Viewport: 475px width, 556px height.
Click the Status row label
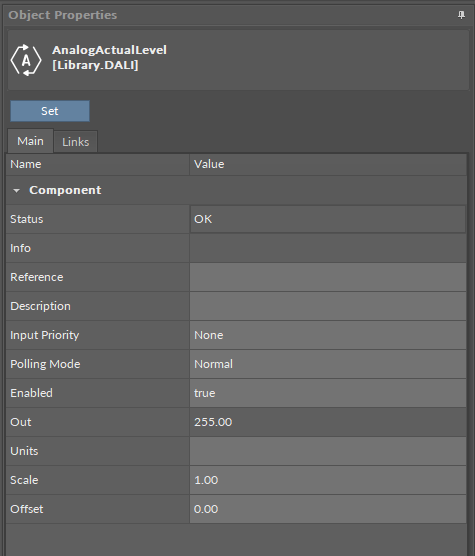pyautogui.click(x=27, y=219)
